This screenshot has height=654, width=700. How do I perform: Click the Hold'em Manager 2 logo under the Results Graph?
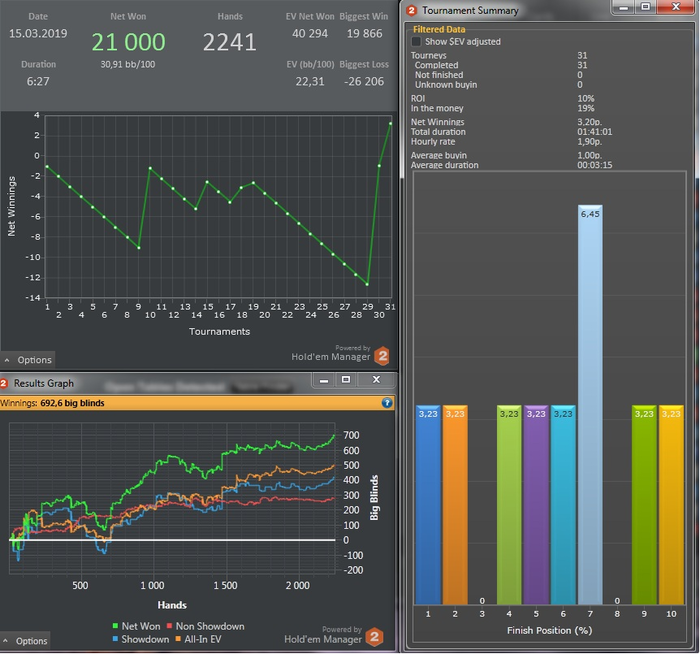(374, 637)
